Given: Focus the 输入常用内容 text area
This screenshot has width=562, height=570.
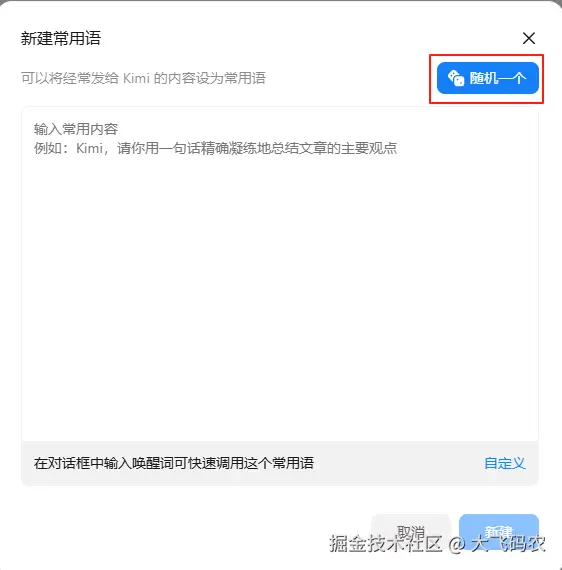Looking at the screenshot, I should coord(280,274).
